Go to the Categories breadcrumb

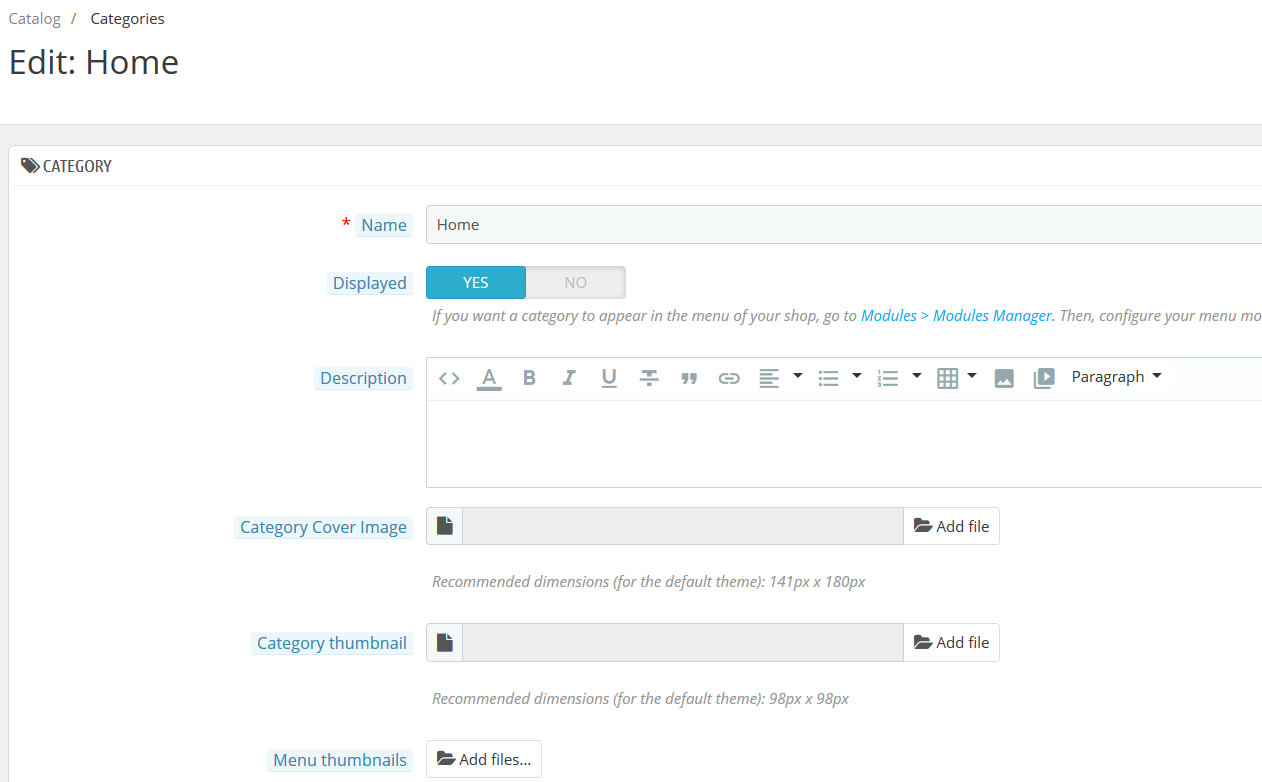coord(127,18)
